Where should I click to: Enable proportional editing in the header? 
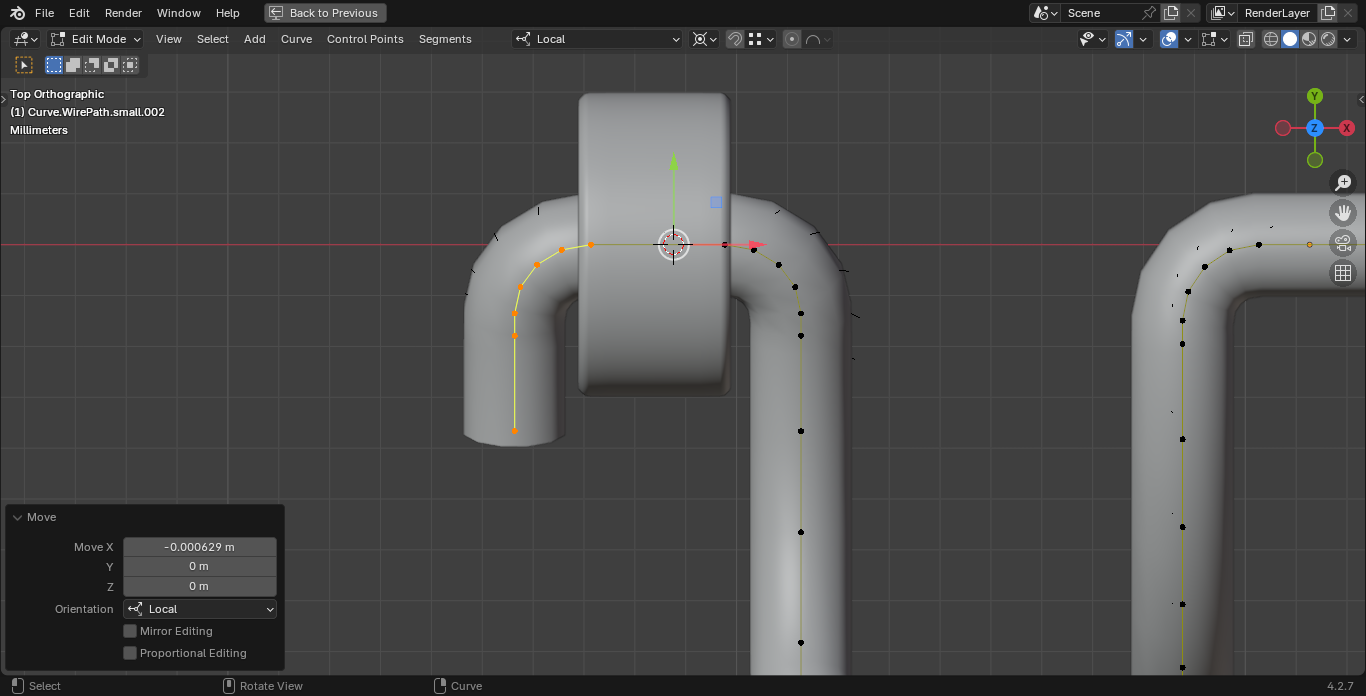coord(791,39)
